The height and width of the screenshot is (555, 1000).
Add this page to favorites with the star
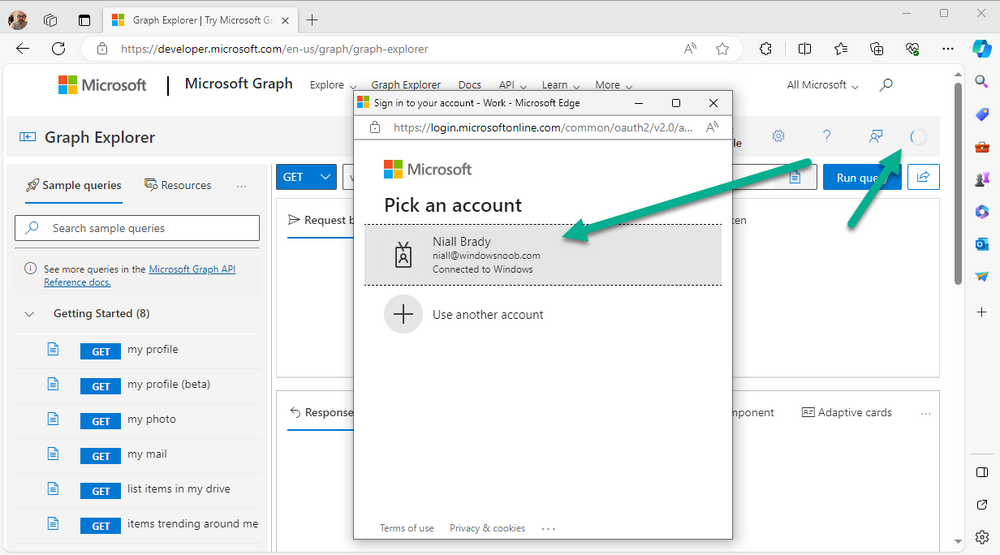pyautogui.click(x=722, y=48)
